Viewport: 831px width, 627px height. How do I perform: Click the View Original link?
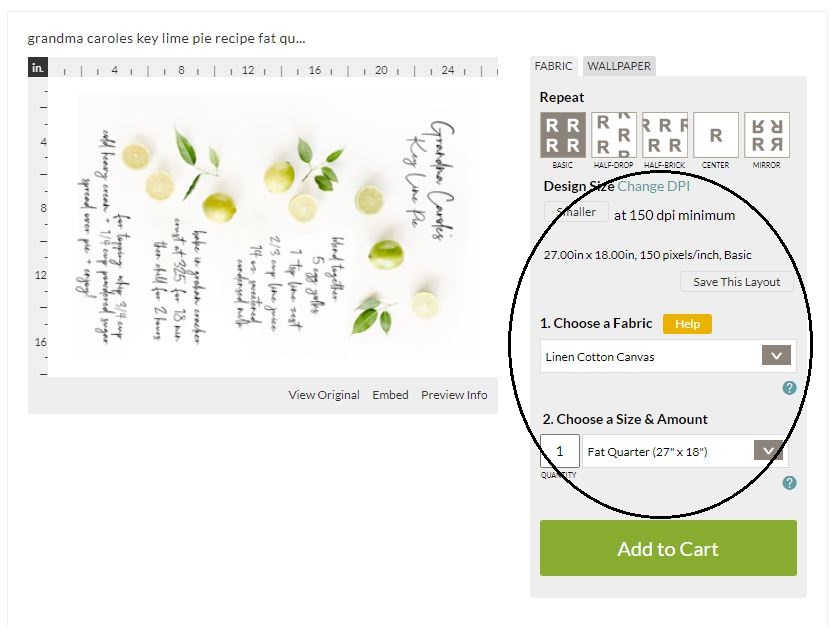click(x=324, y=395)
